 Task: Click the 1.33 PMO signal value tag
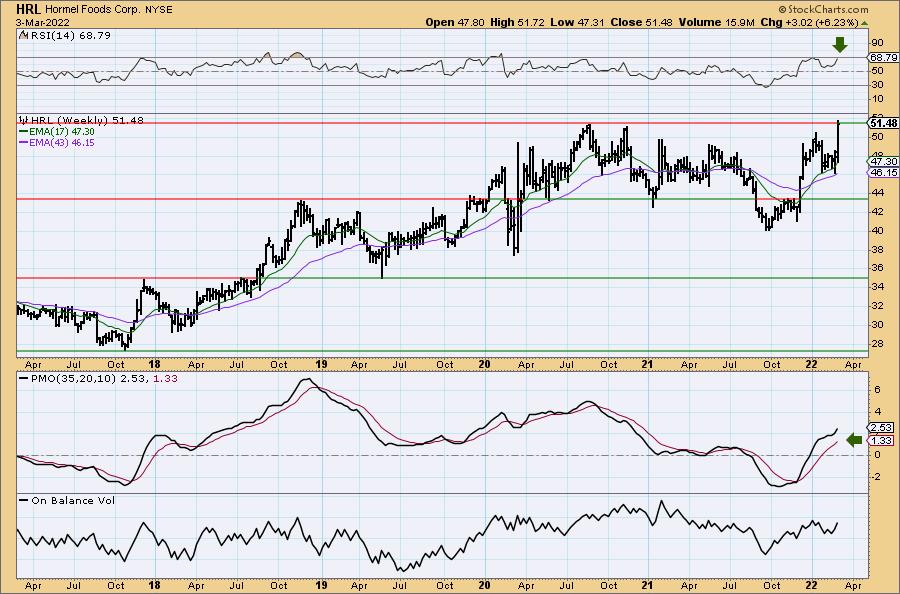pyautogui.click(x=881, y=440)
